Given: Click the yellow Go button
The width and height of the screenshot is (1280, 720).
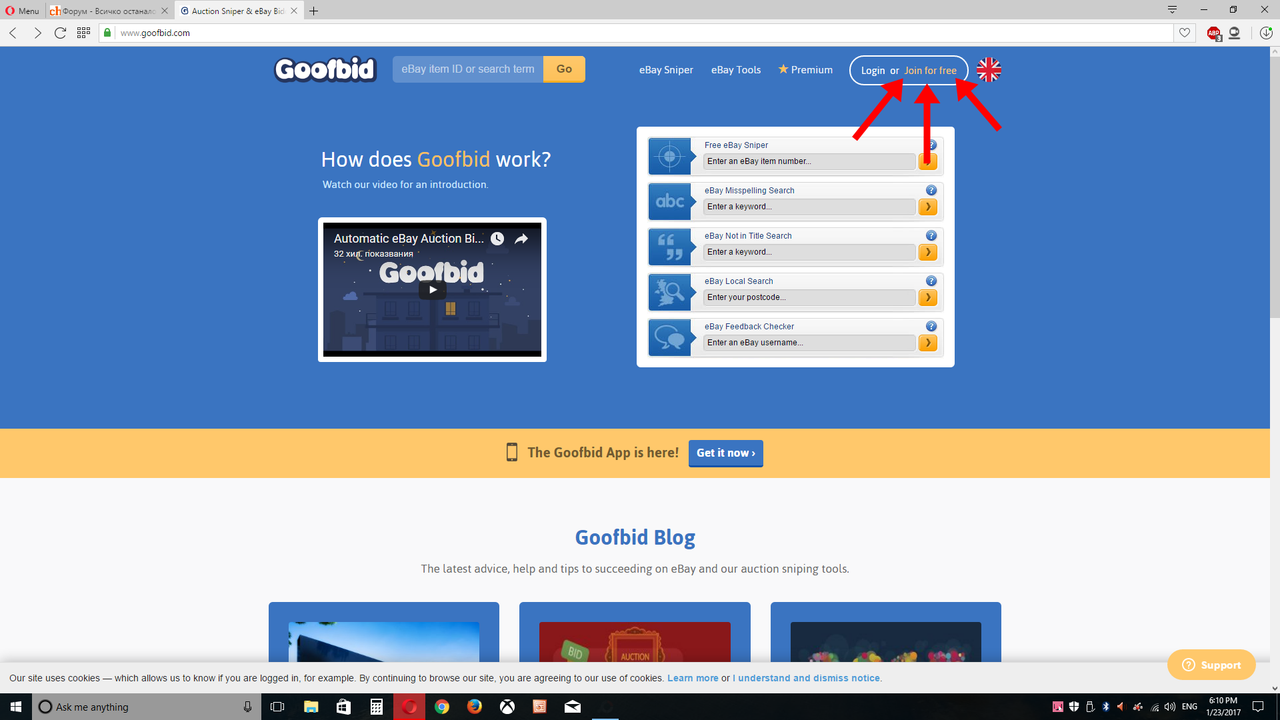Looking at the screenshot, I should [564, 69].
